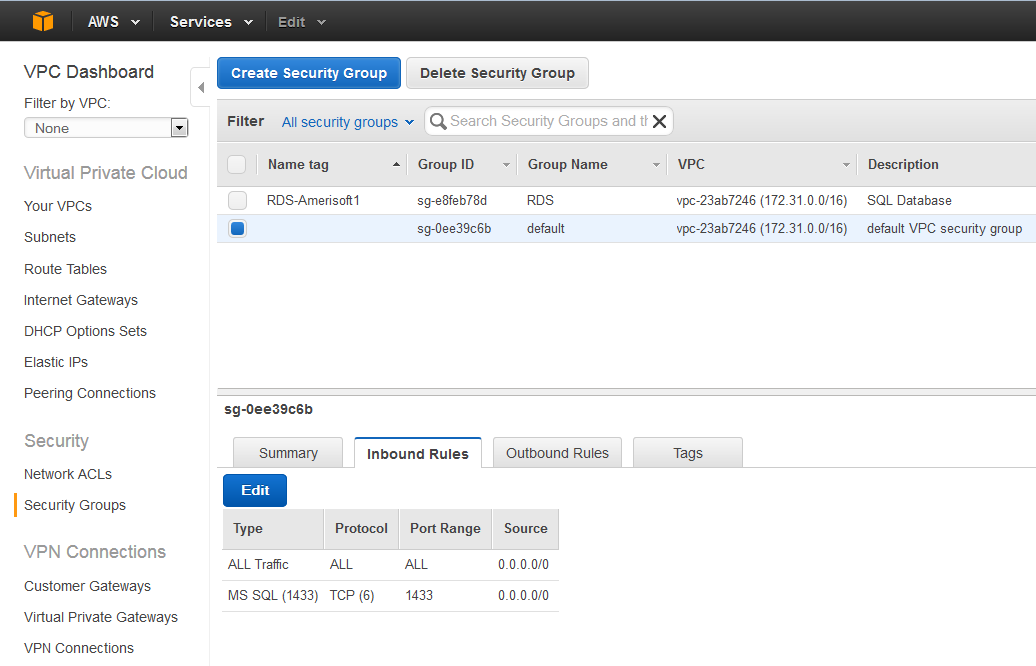The width and height of the screenshot is (1036, 666).
Task: Open VPN Connections link under VPN section
Action: coord(79,648)
